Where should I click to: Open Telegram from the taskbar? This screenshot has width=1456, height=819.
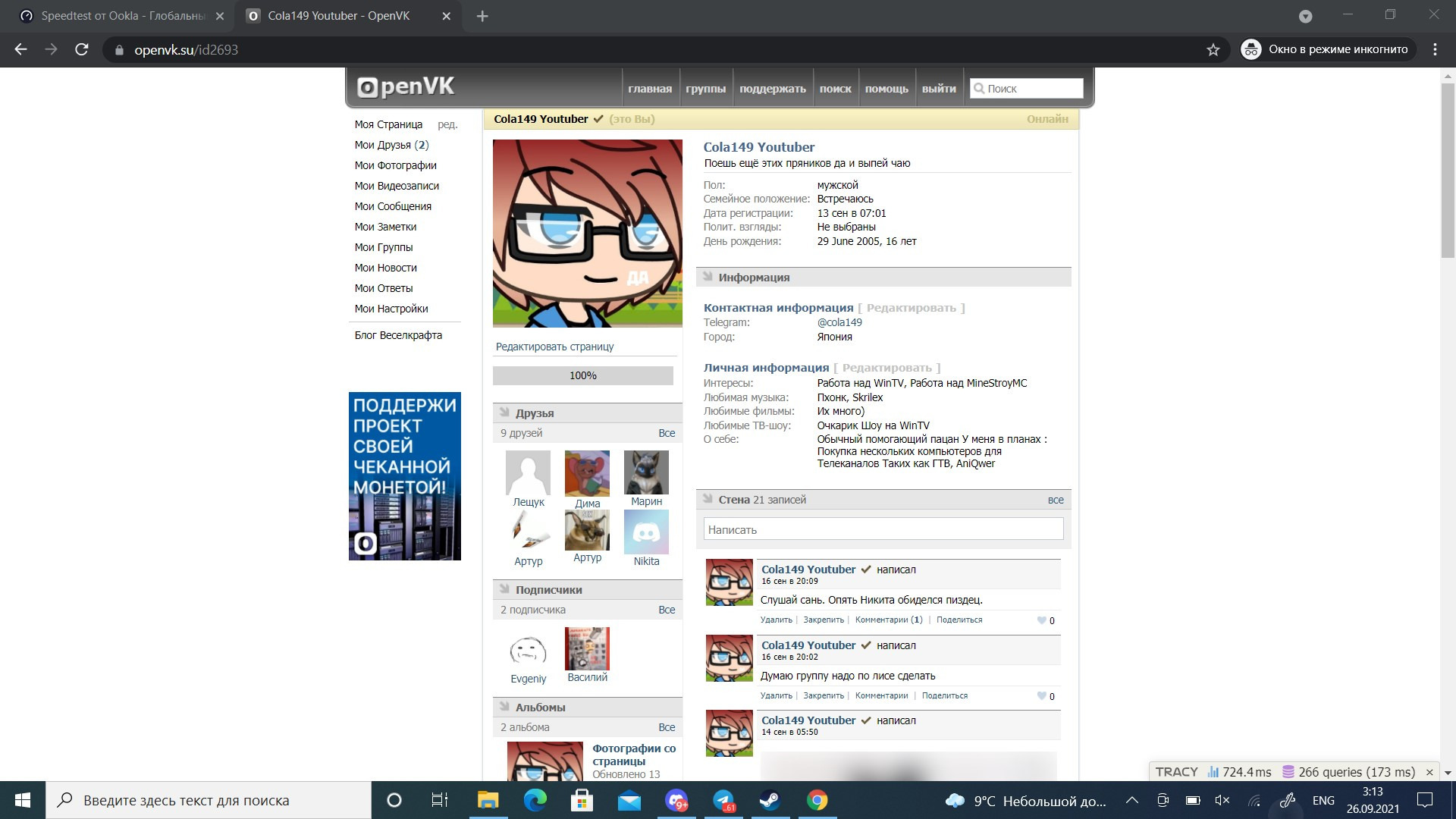tap(723, 800)
